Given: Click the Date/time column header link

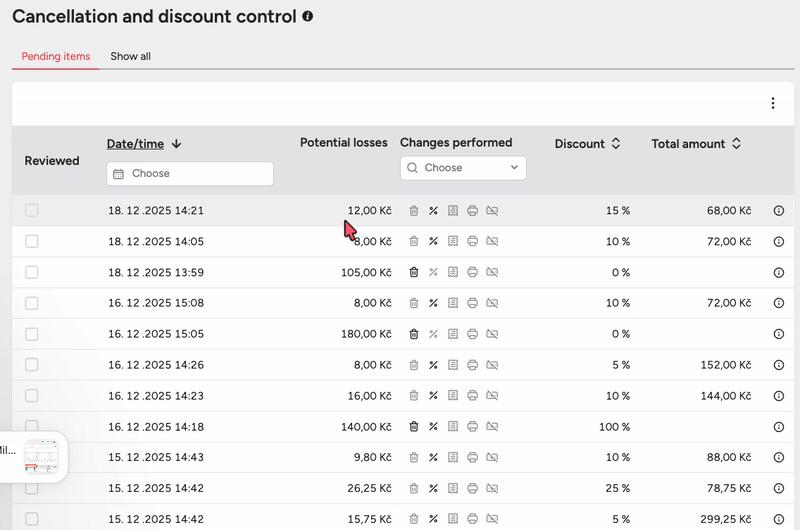Looking at the screenshot, I should [135, 144].
